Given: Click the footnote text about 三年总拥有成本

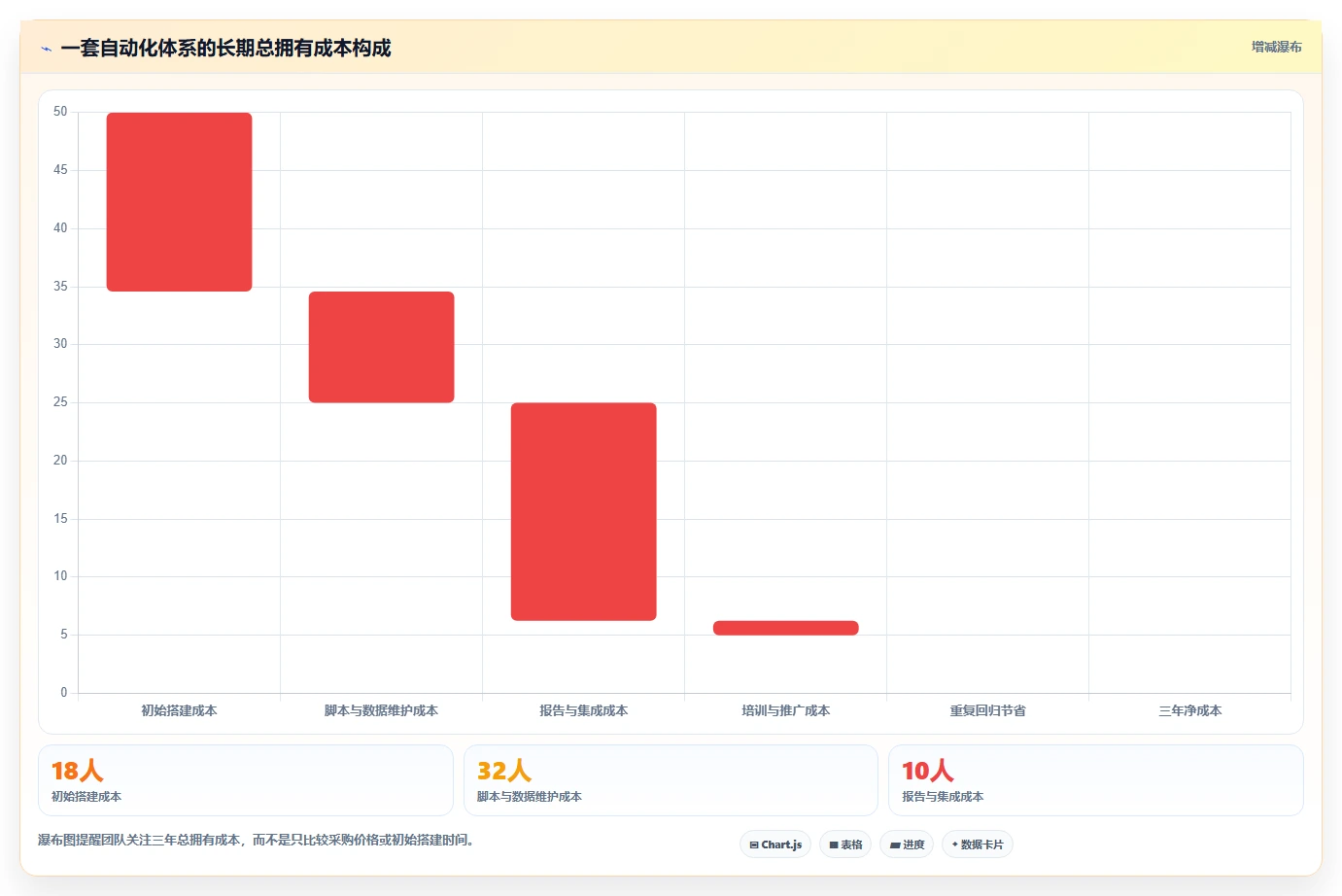Looking at the screenshot, I should [258, 840].
